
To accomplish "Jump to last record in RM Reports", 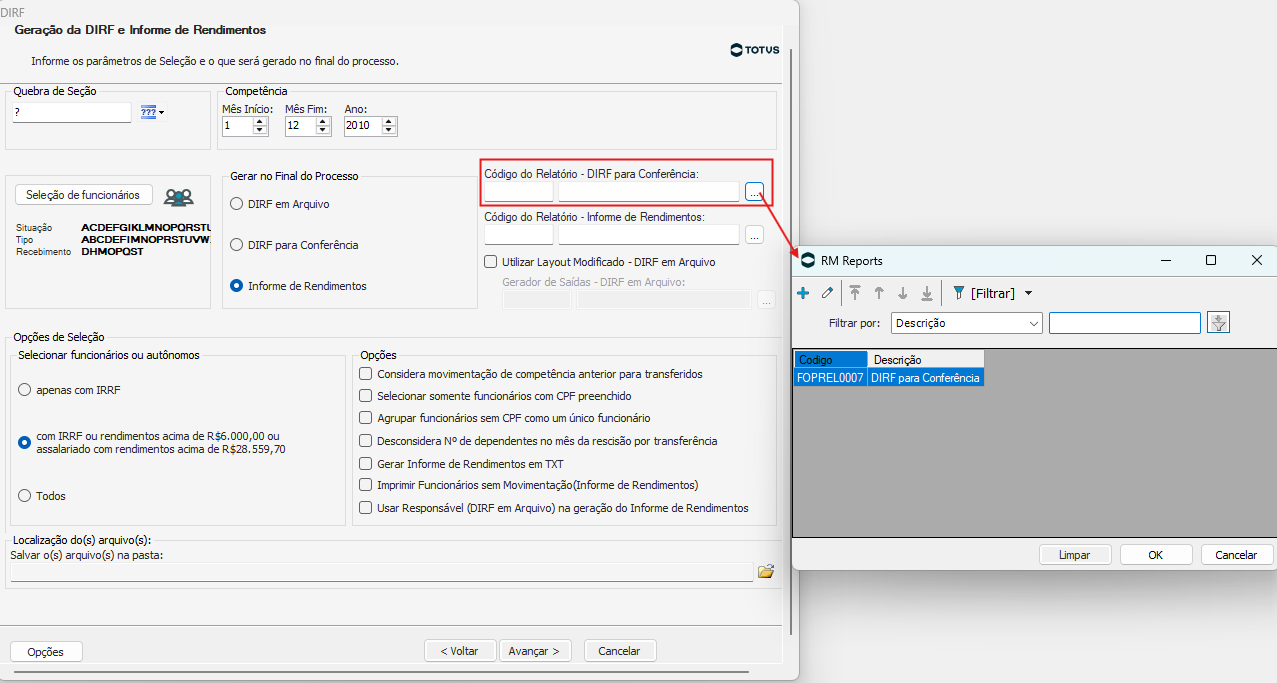I will coord(927,293).
